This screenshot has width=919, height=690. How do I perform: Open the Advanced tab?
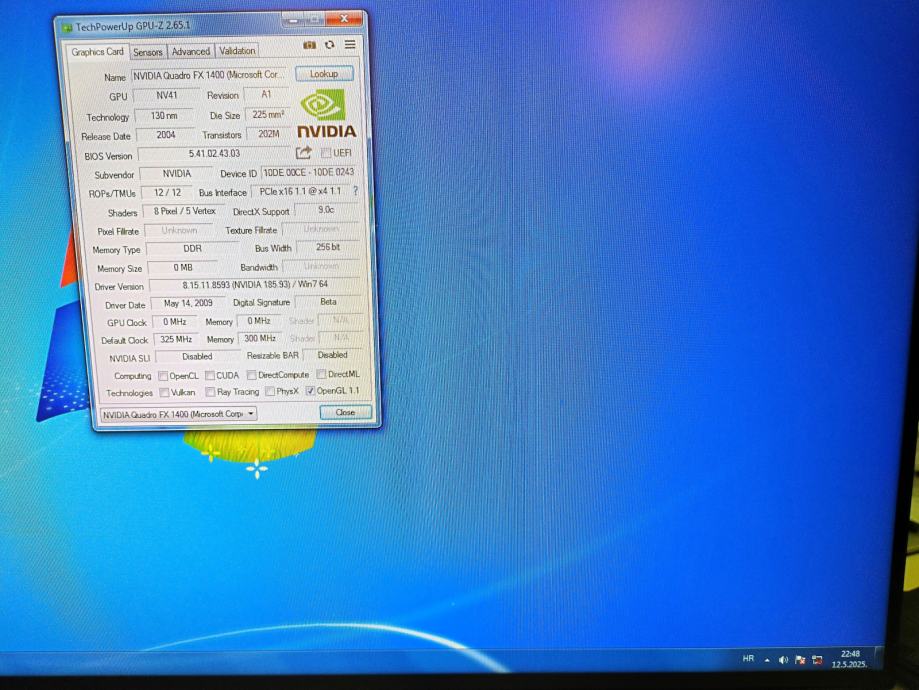click(190, 52)
